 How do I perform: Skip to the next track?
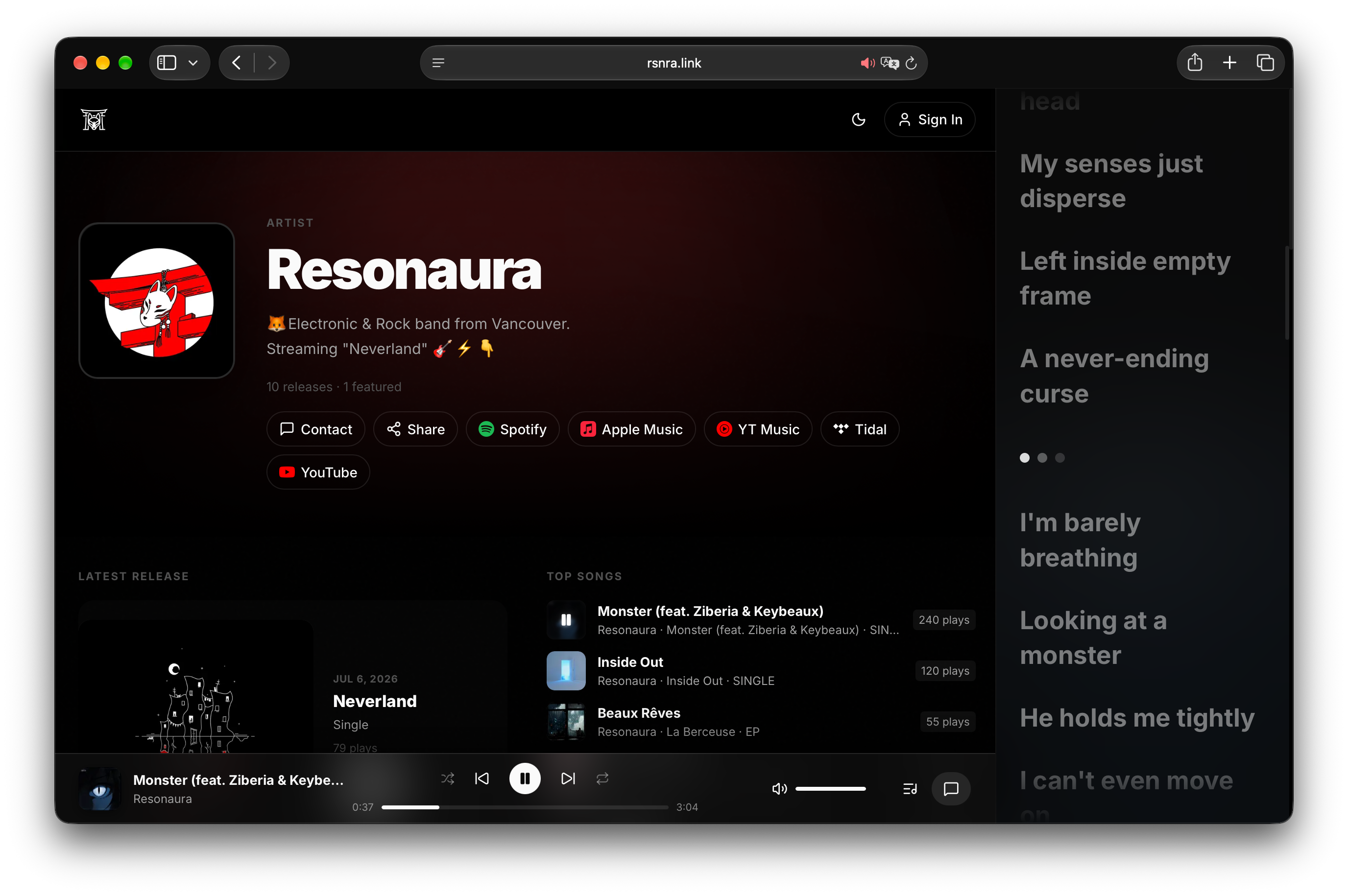click(x=568, y=778)
